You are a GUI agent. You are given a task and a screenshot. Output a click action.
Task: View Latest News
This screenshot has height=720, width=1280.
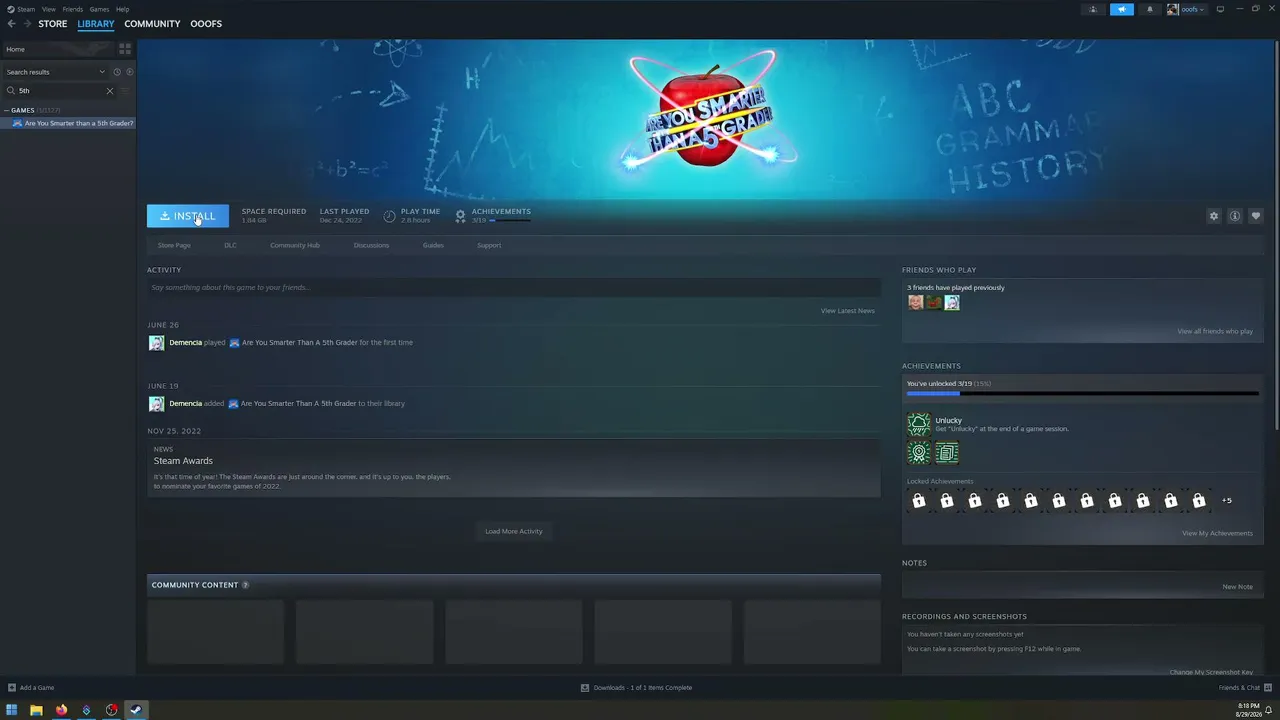pyautogui.click(x=848, y=311)
